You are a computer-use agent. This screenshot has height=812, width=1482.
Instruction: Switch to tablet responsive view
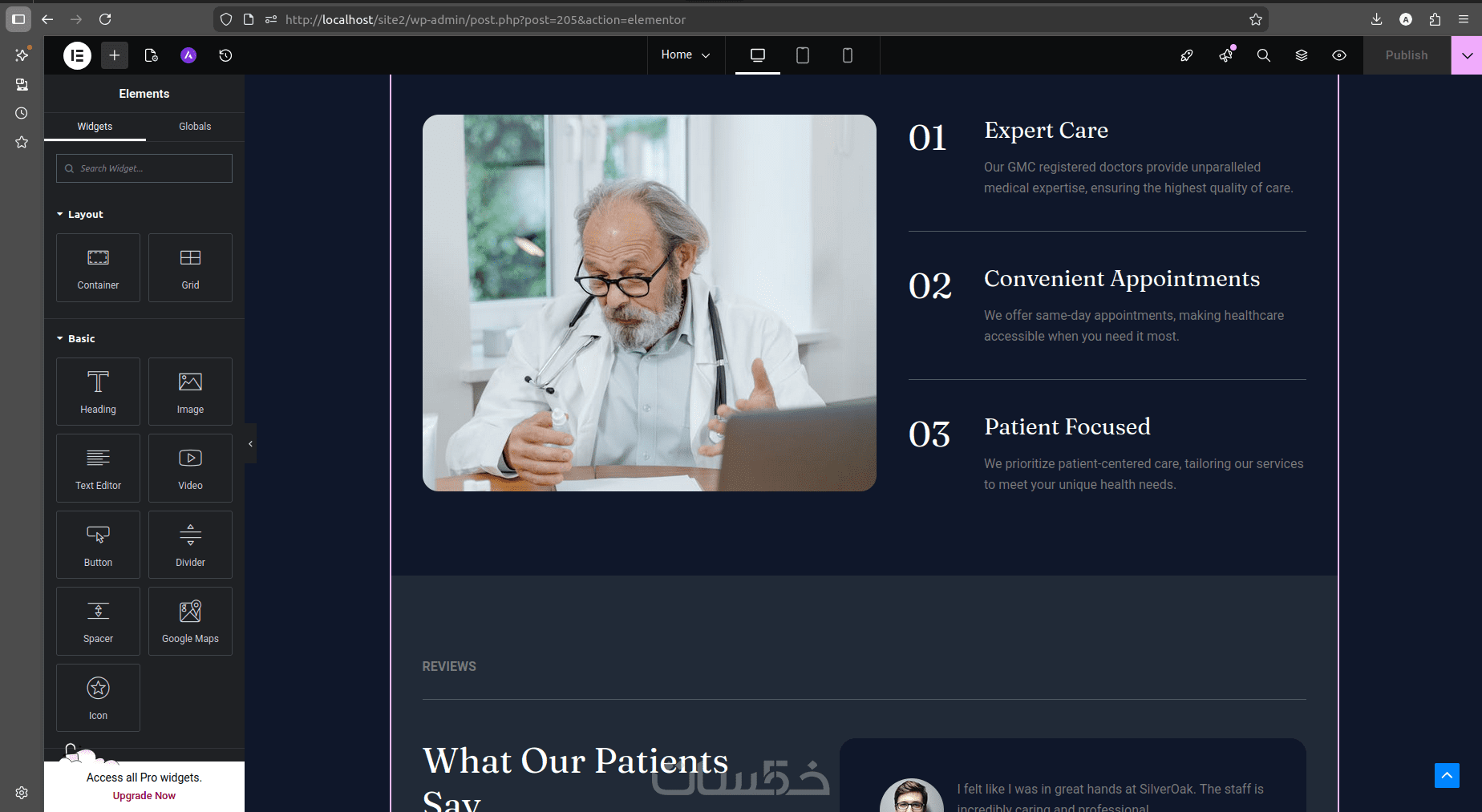[x=802, y=55]
